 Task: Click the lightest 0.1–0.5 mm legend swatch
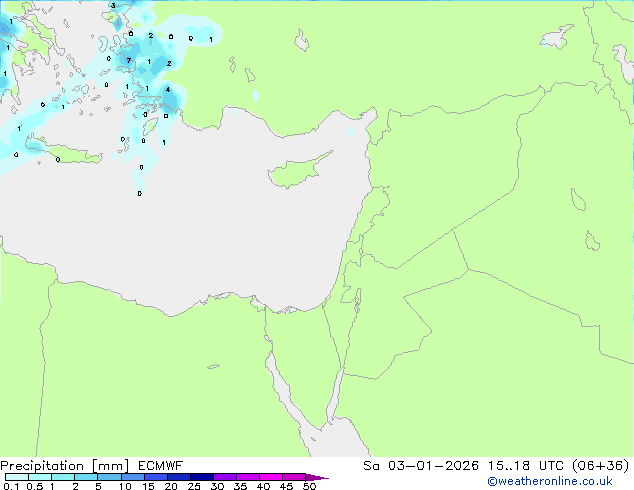17,477
